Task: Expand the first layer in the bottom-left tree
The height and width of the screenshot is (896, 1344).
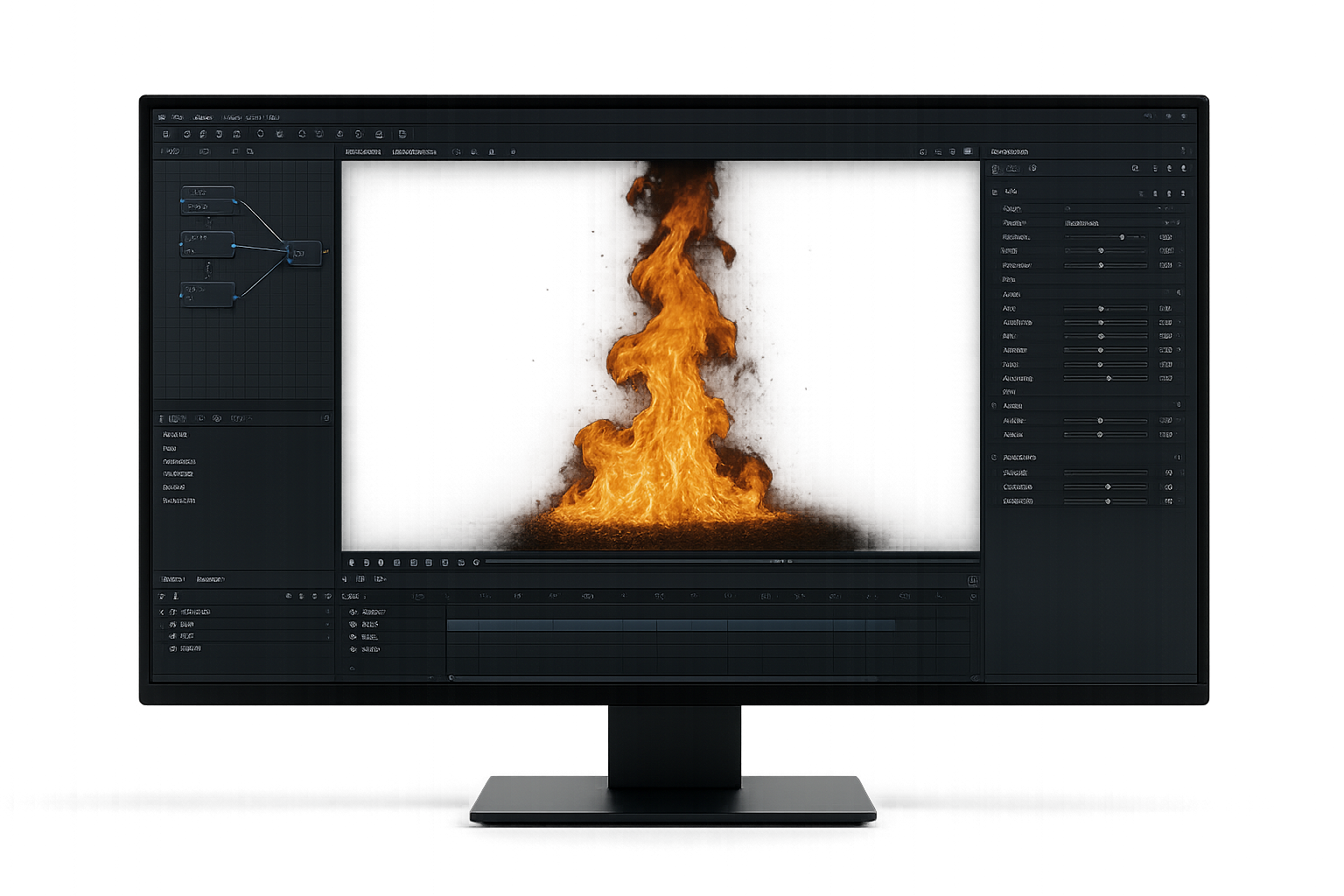Action: [162, 612]
